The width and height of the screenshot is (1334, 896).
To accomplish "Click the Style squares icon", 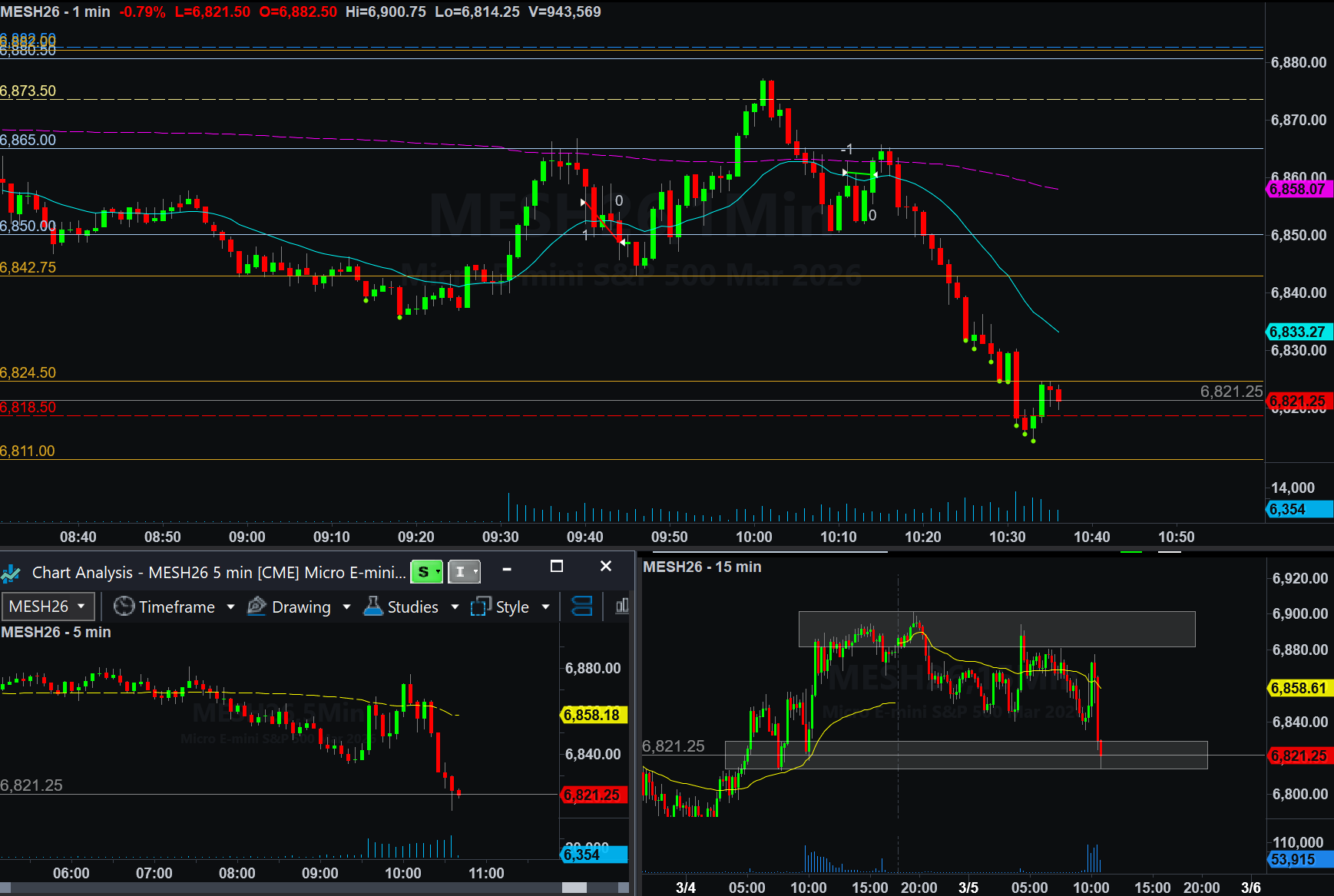I will [x=481, y=607].
